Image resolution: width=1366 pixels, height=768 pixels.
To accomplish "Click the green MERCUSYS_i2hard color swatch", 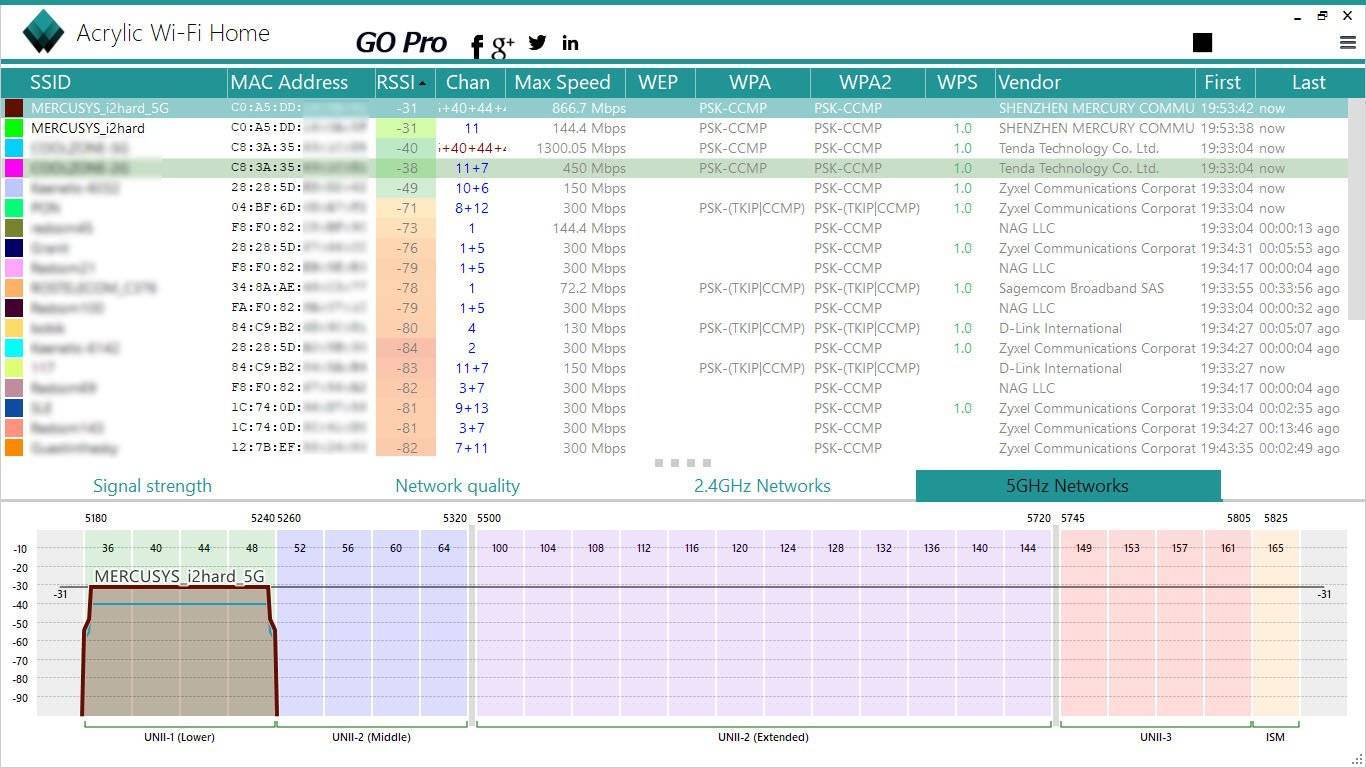I will click(14, 128).
